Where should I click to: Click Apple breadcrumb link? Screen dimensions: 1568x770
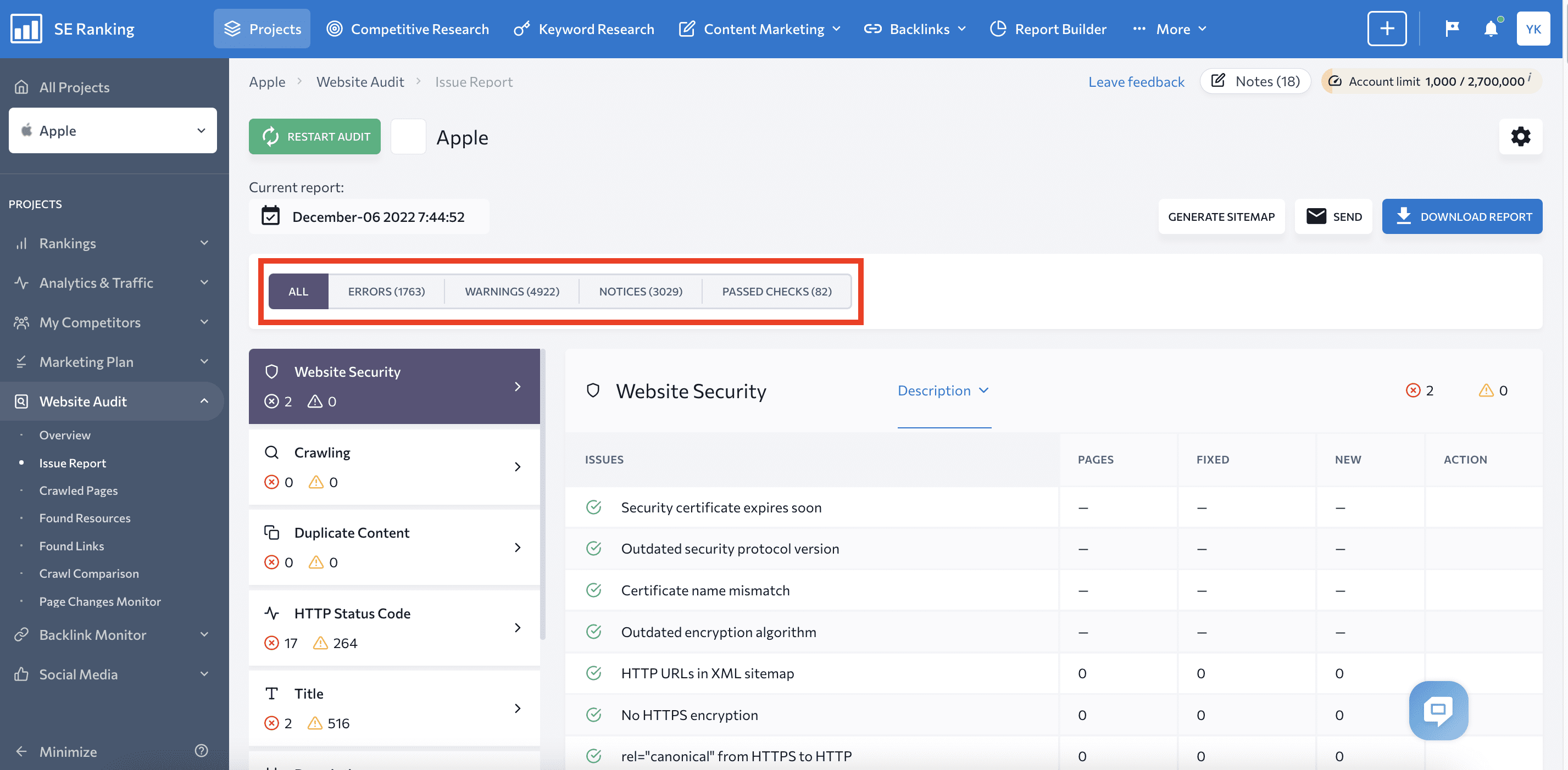pos(266,82)
